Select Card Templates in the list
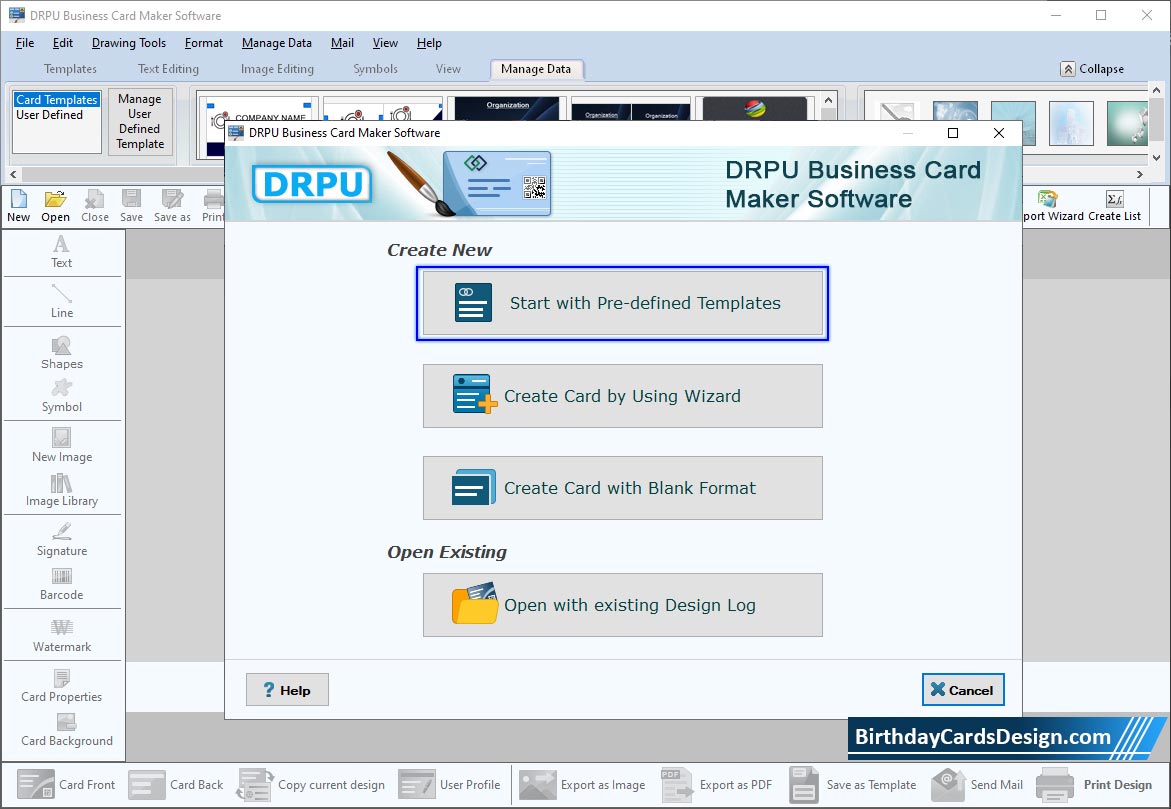This screenshot has width=1171, height=809. coord(57,99)
